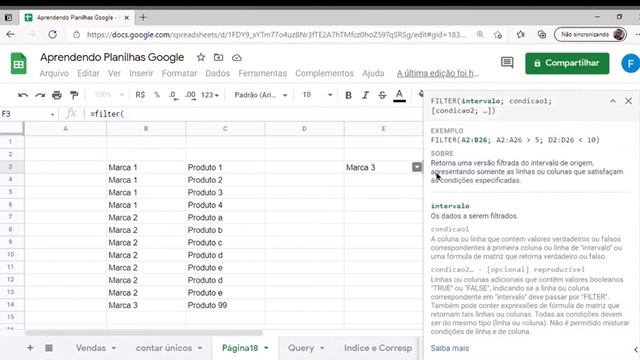Print the spreadsheet
640x360 pixels.
coord(57,95)
